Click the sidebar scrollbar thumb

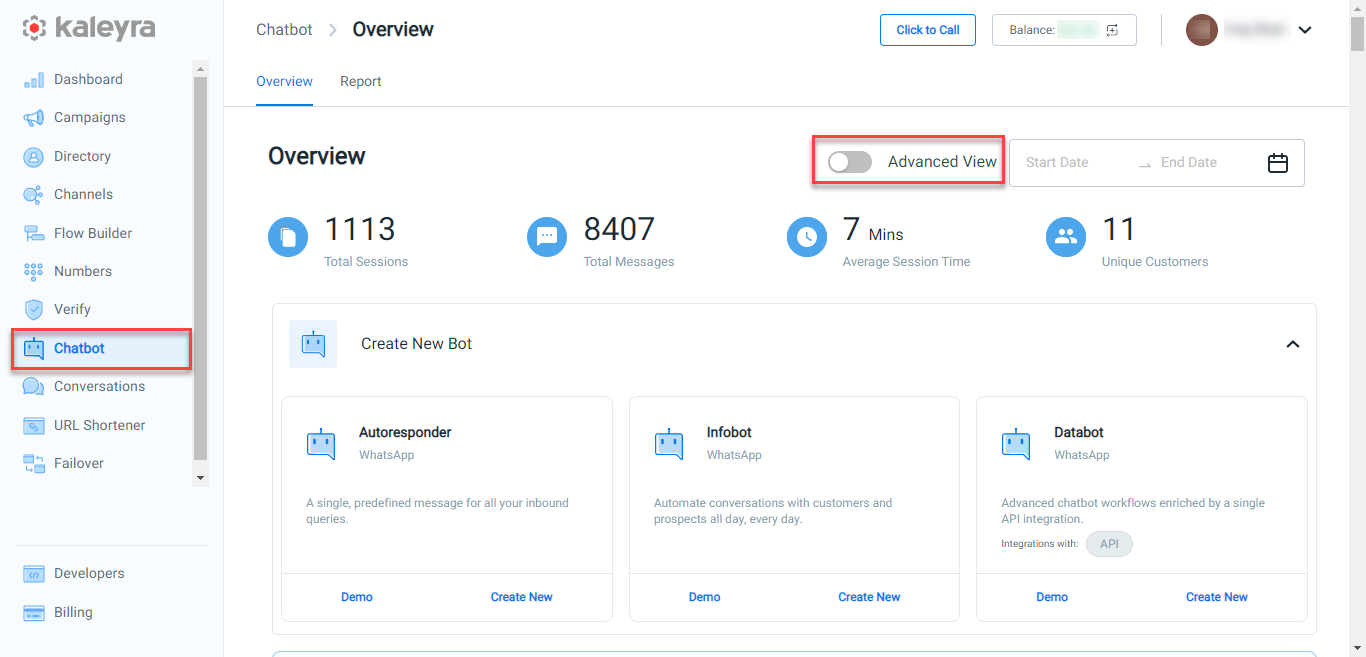click(201, 268)
